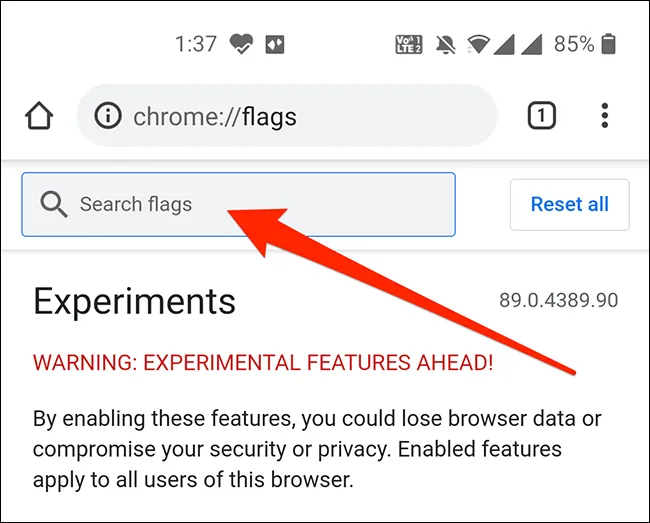Tap the notification icon right of the heart
This screenshot has width=650, height=523.
tap(275, 44)
